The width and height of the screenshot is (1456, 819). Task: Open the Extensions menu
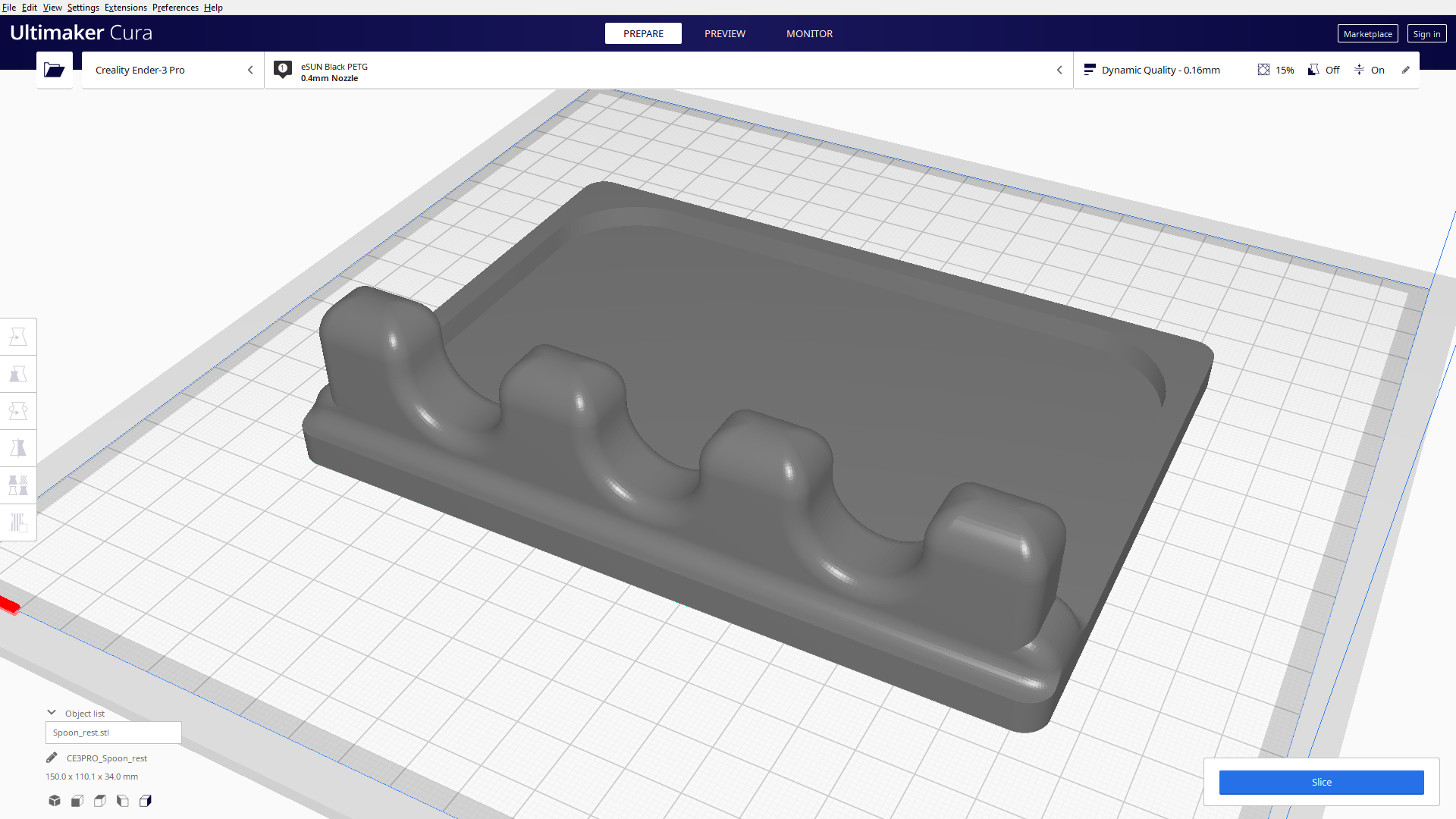point(126,7)
